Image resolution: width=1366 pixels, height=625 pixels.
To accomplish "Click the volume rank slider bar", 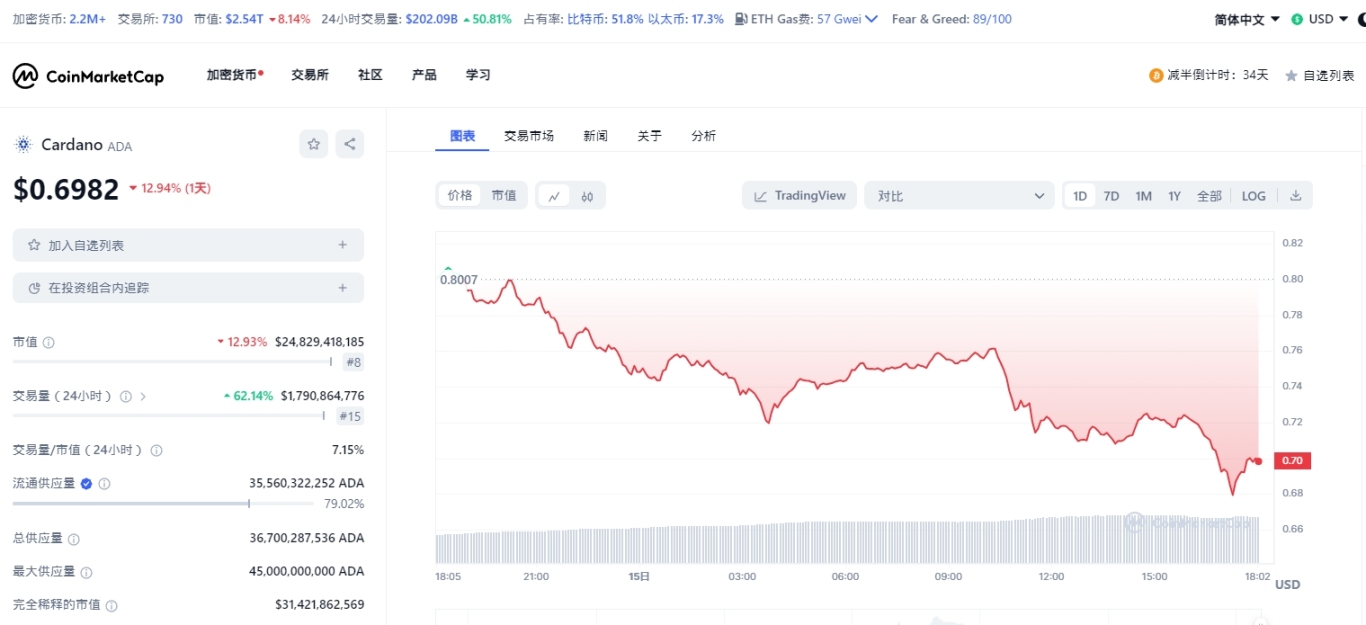I will [169, 415].
